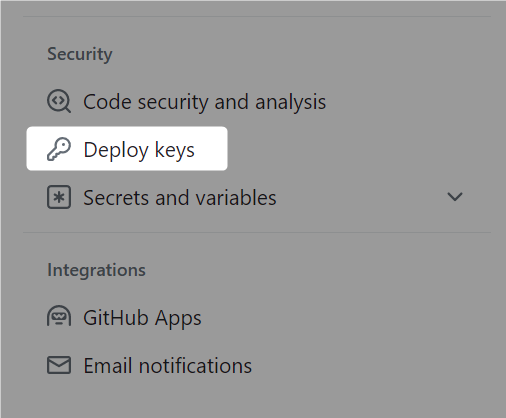Click the 'variables' text in the sidebar
The image size is (506, 418).
pyautogui.click(x=236, y=198)
